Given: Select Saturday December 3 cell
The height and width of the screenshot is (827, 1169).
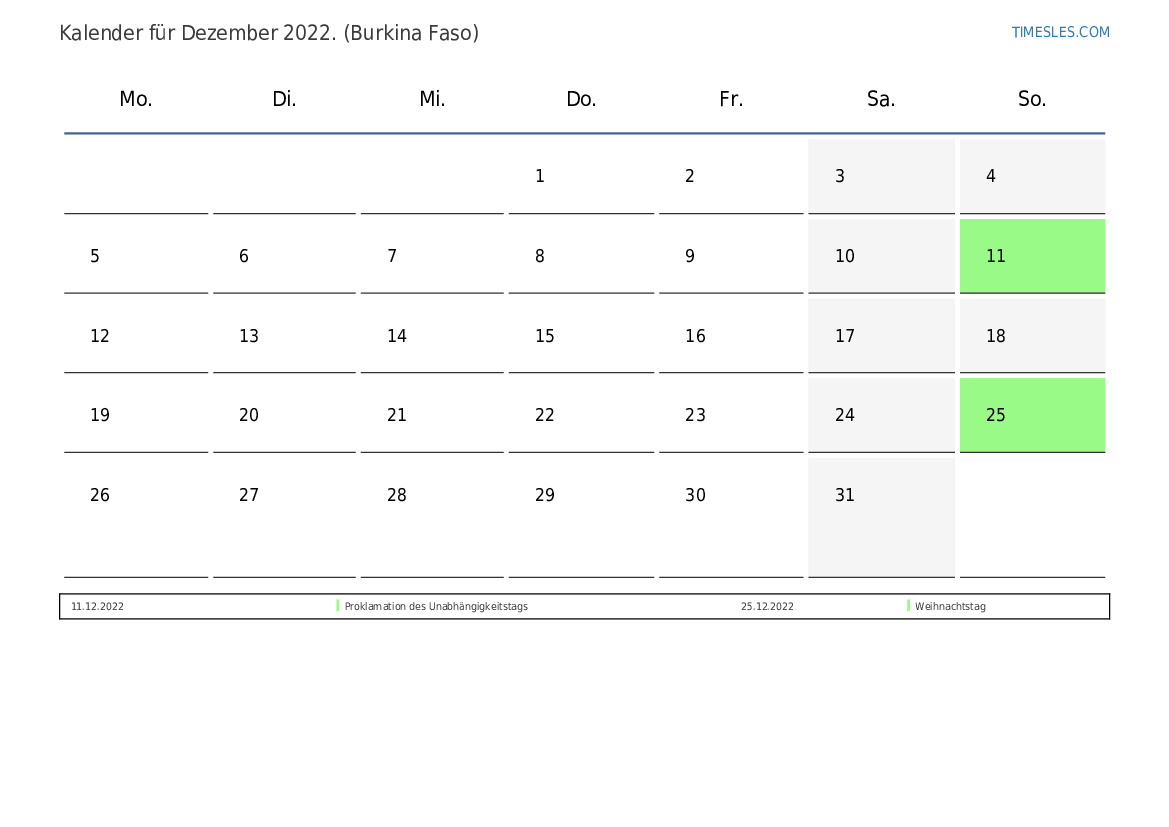Looking at the screenshot, I should tap(881, 176).
